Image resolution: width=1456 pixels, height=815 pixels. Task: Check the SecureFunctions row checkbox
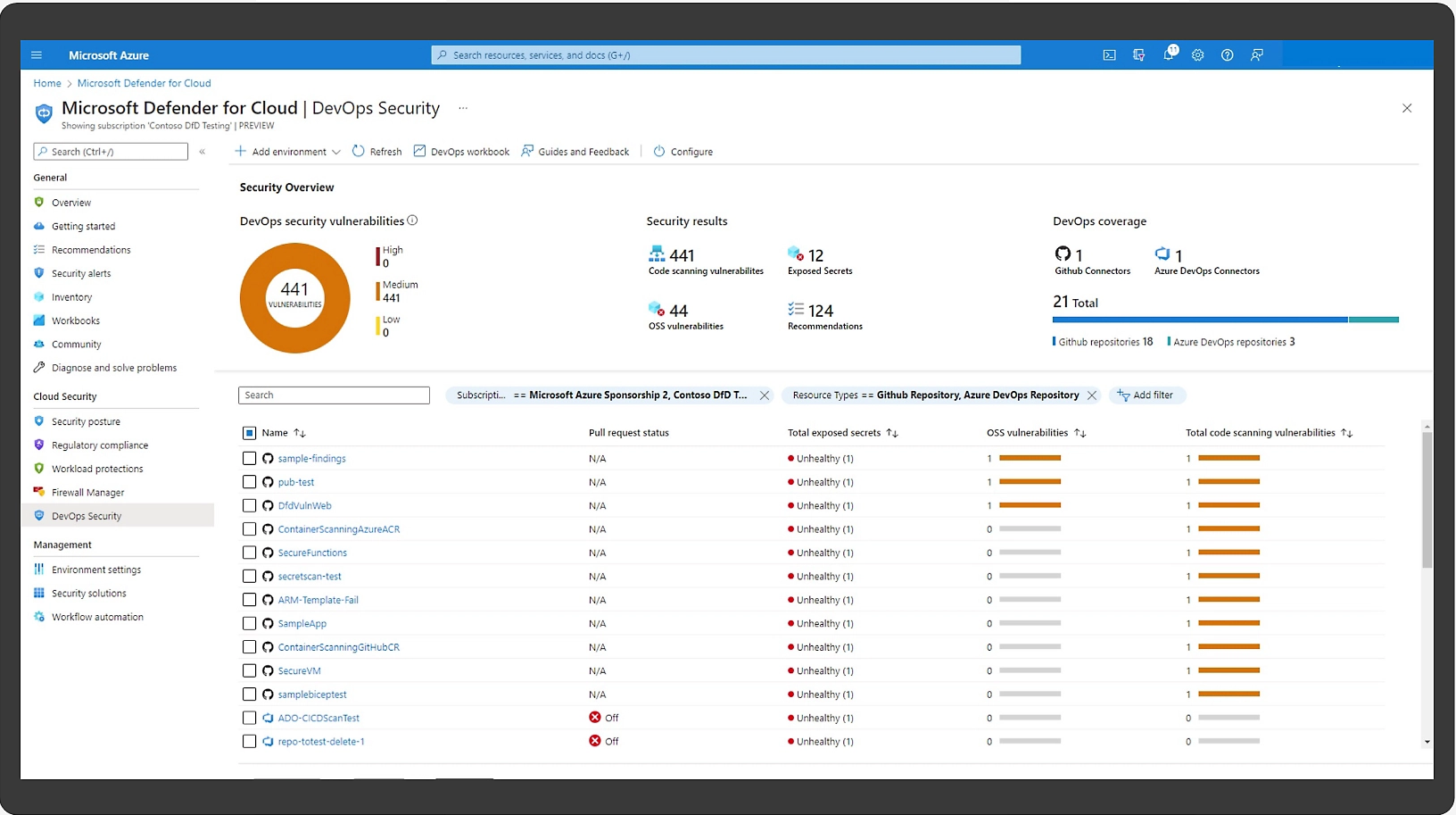(250, 553)
